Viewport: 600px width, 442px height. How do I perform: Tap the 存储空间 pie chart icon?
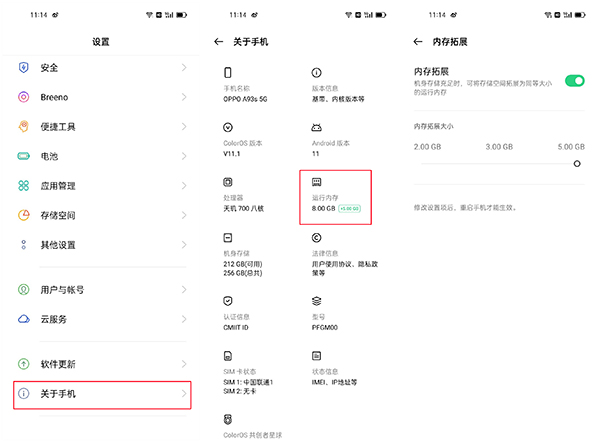click(23, 216)
